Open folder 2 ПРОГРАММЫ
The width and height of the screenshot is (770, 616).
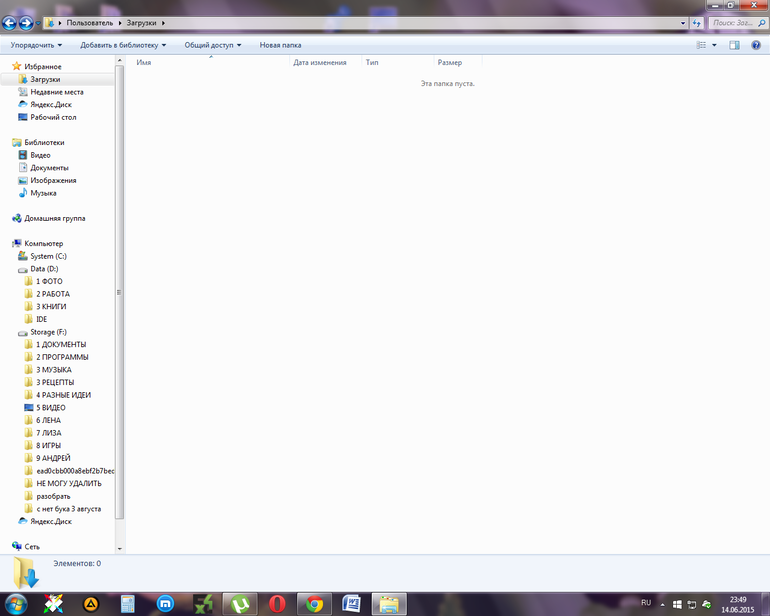(62, 357)
